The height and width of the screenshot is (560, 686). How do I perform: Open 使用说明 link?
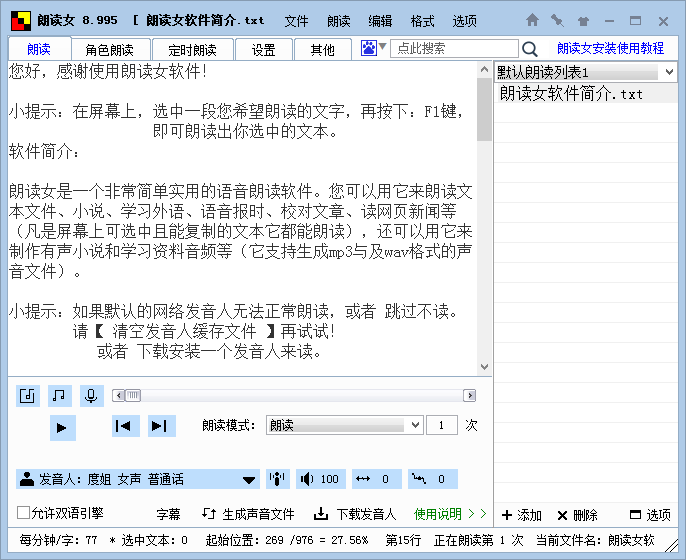pyautogui.click(x=450, y=514)
